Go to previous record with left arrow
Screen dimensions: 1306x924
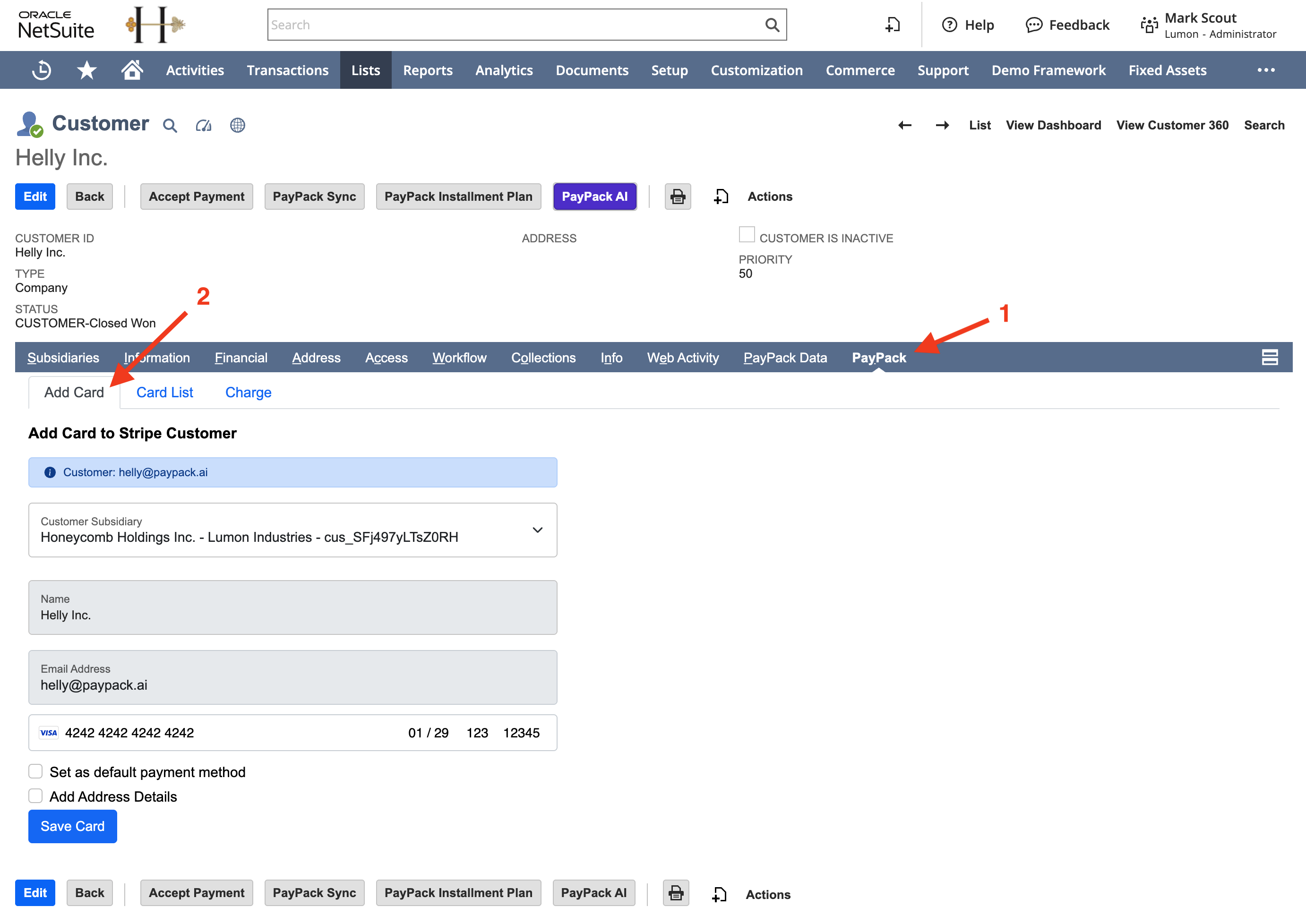click(905, 125)
